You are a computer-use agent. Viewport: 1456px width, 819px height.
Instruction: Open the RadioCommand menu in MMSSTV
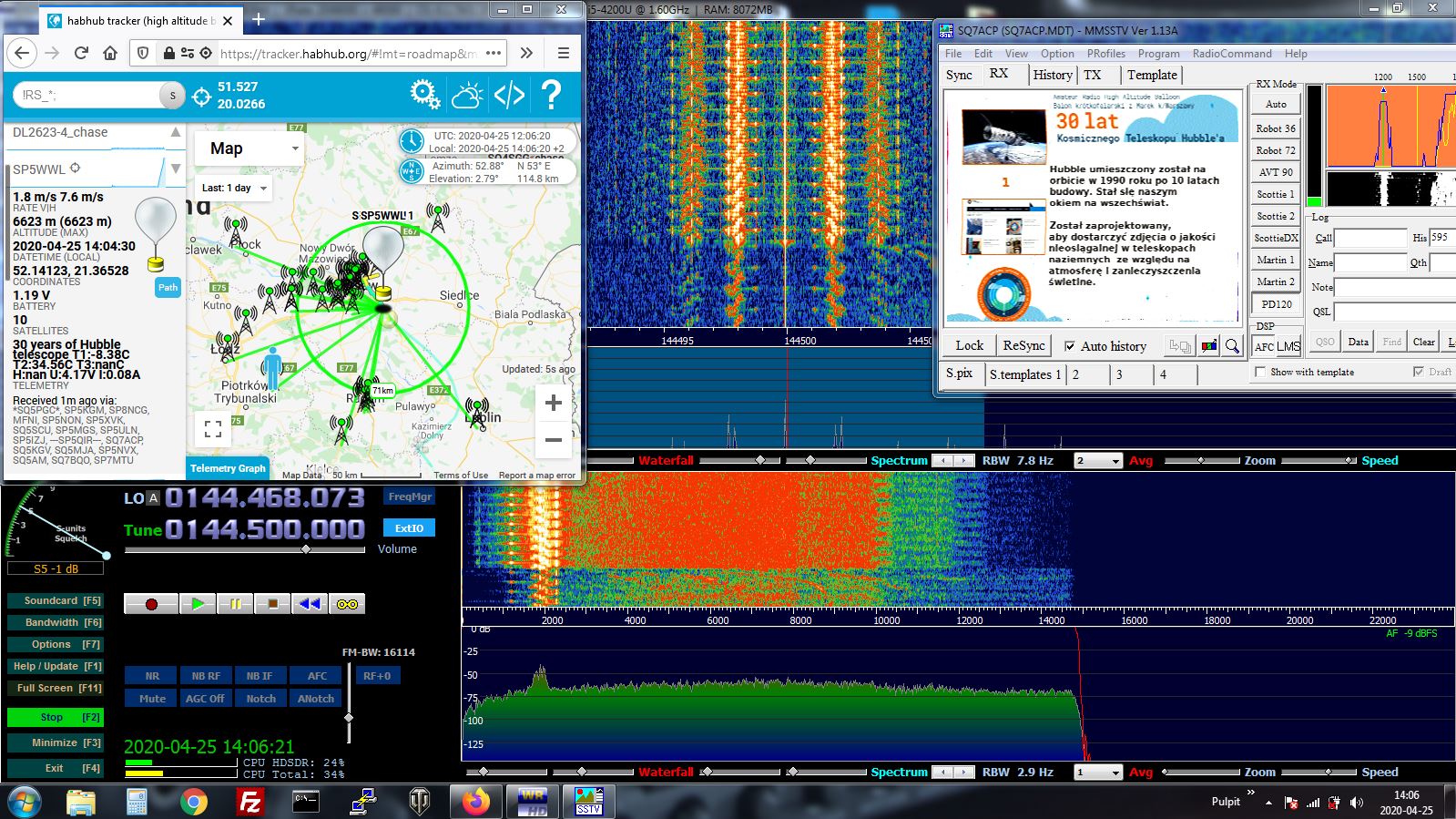pos(1232,54)
